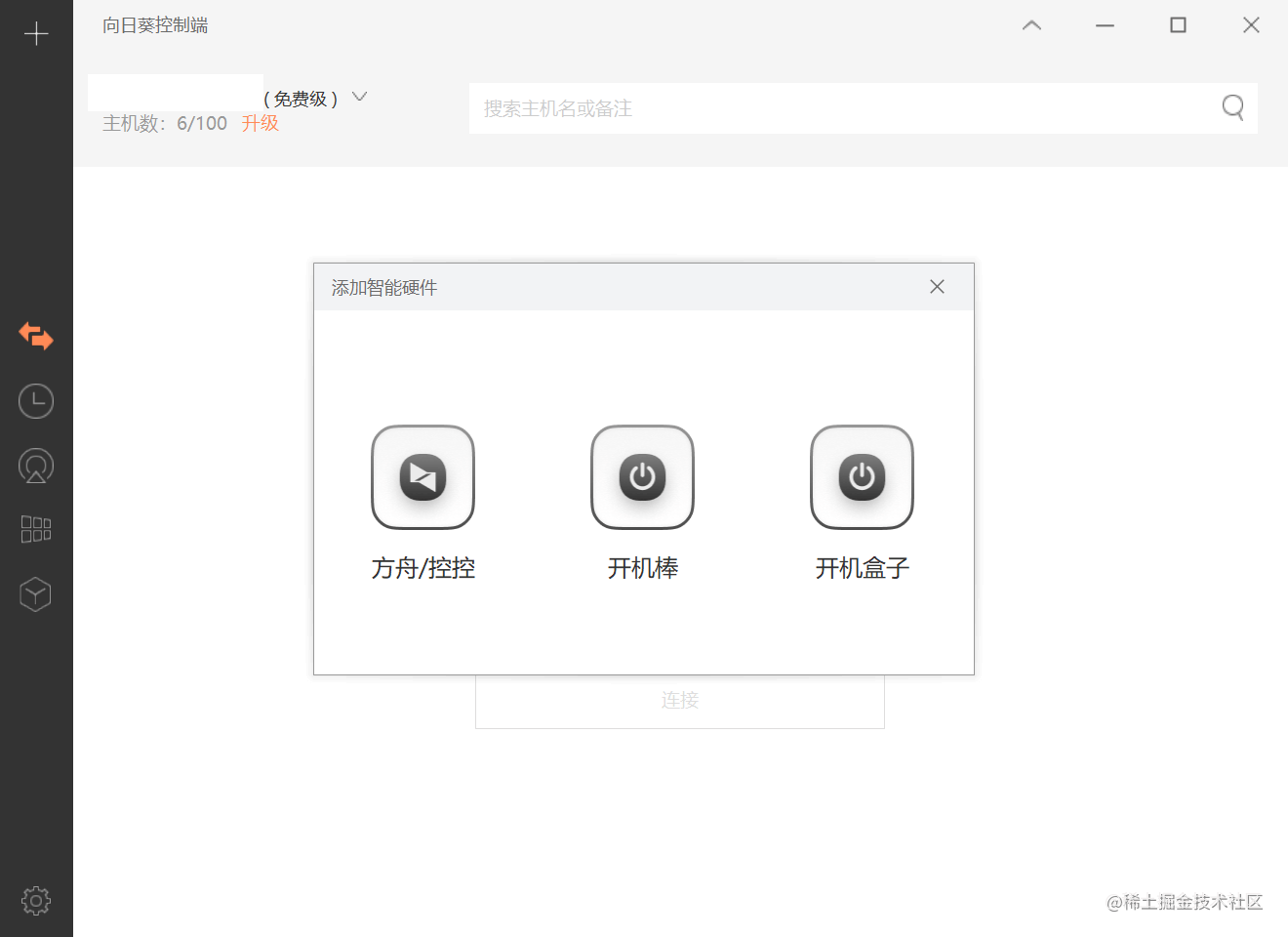The height and width of the screenshot is (937, 1288).
Task: Maximize the 向日葵控制端 window
Action: pyautogui.click(x=1178, y=25)
